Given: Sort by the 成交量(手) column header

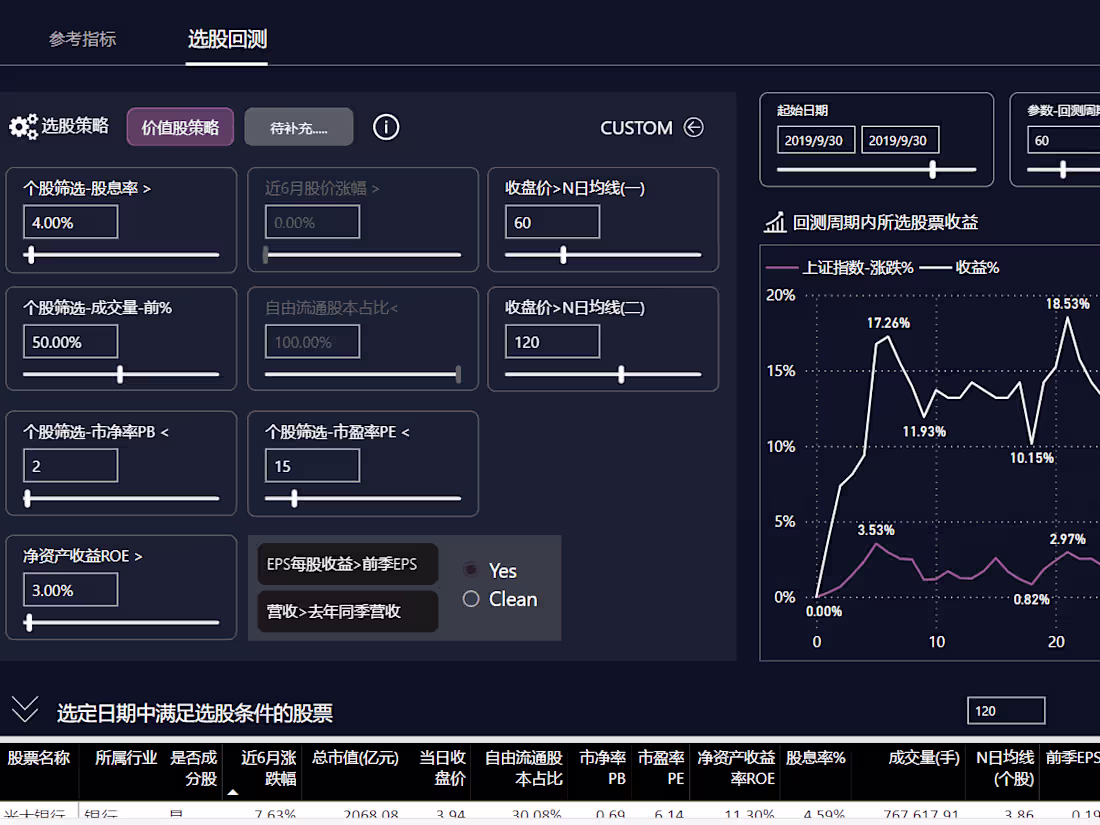Looking at the screenshot, I should [x=924, y=758].
